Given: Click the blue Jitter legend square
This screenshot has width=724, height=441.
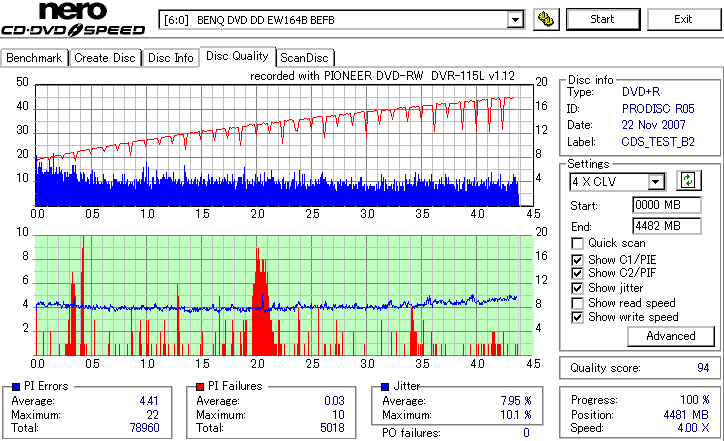Looking at the screenshot, I should click(385, 387).
